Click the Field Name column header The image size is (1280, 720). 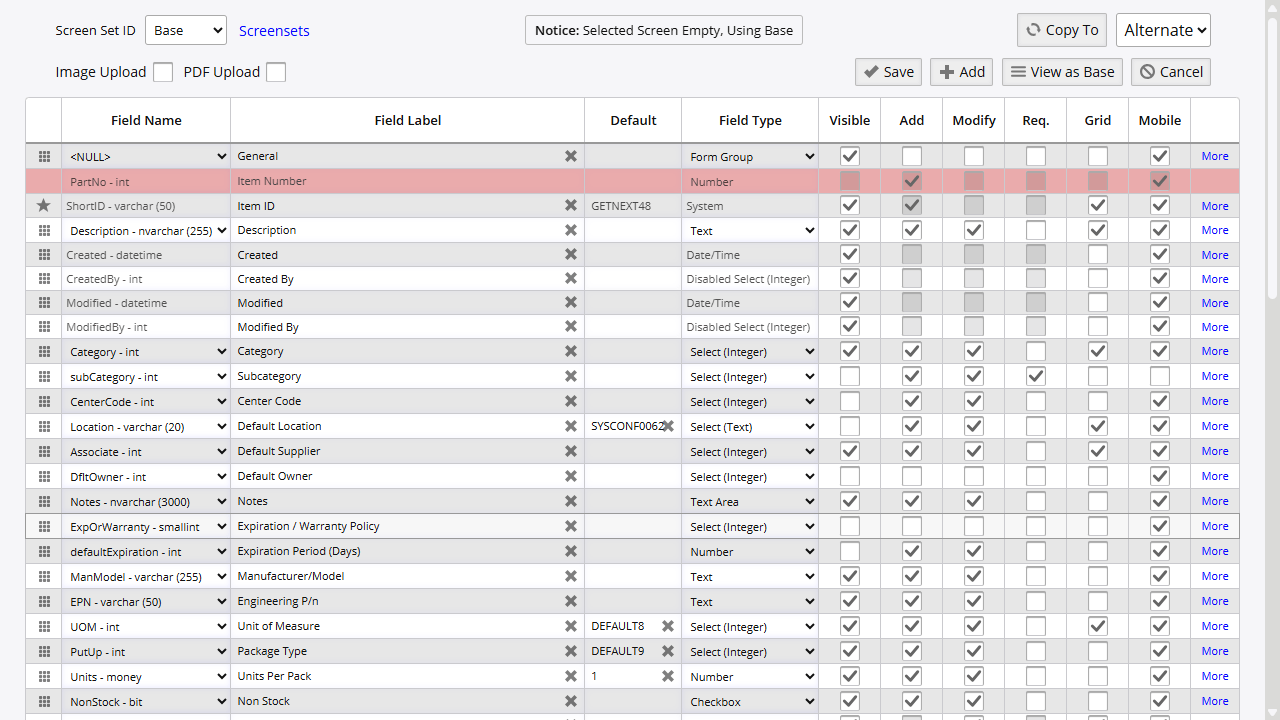tap(146, 121)
